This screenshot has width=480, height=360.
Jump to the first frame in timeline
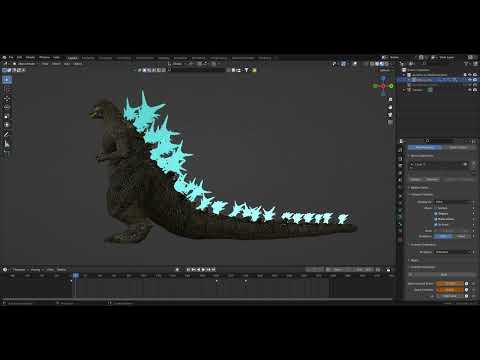coord(188,269)
